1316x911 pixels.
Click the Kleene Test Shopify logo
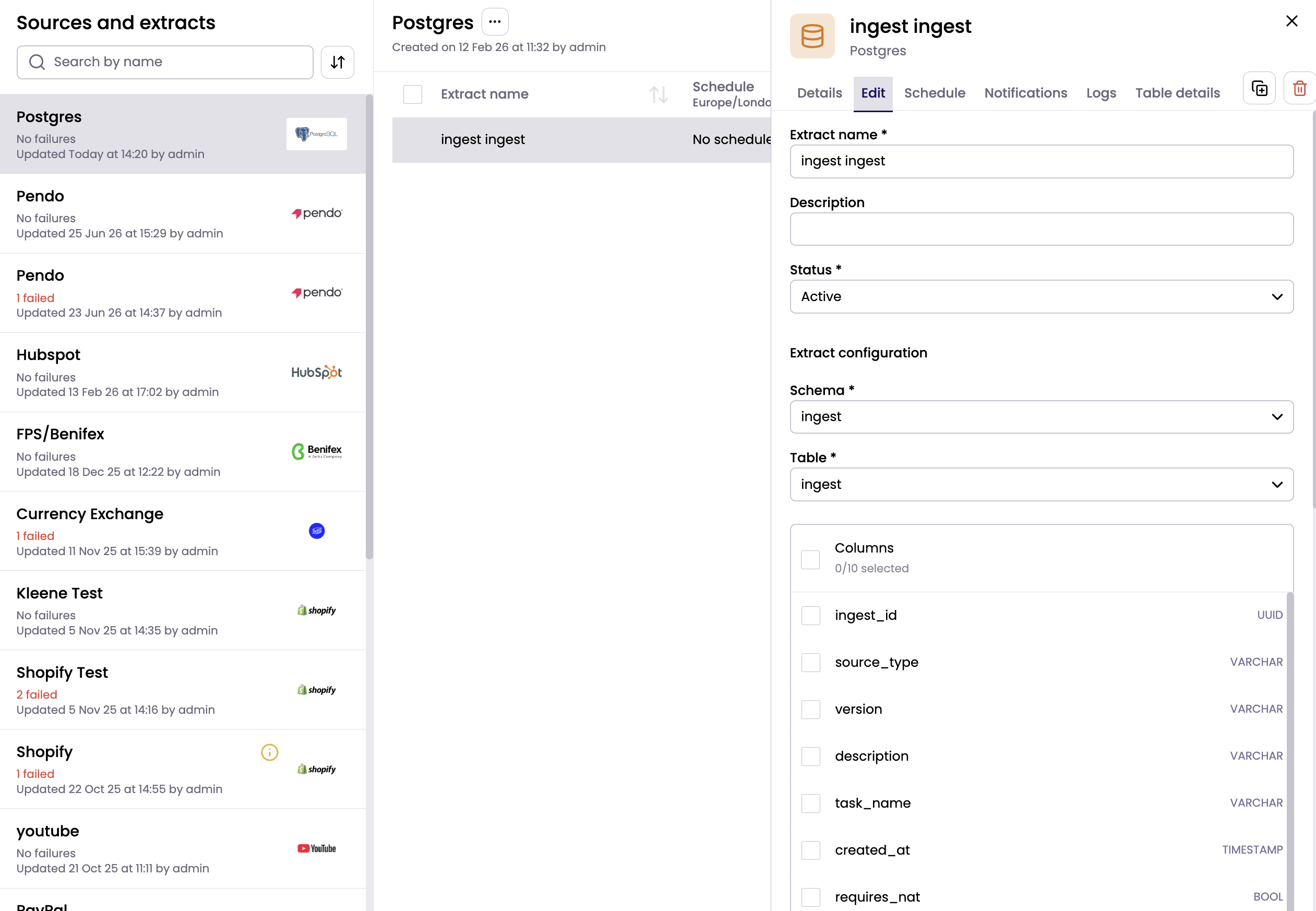click(317, 610)
